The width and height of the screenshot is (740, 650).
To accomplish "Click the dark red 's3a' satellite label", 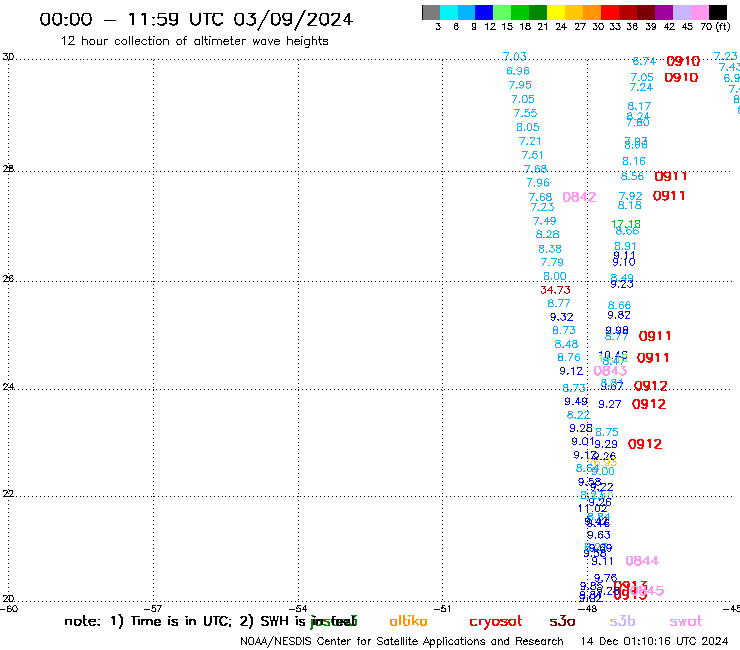I will coord(563,621).
